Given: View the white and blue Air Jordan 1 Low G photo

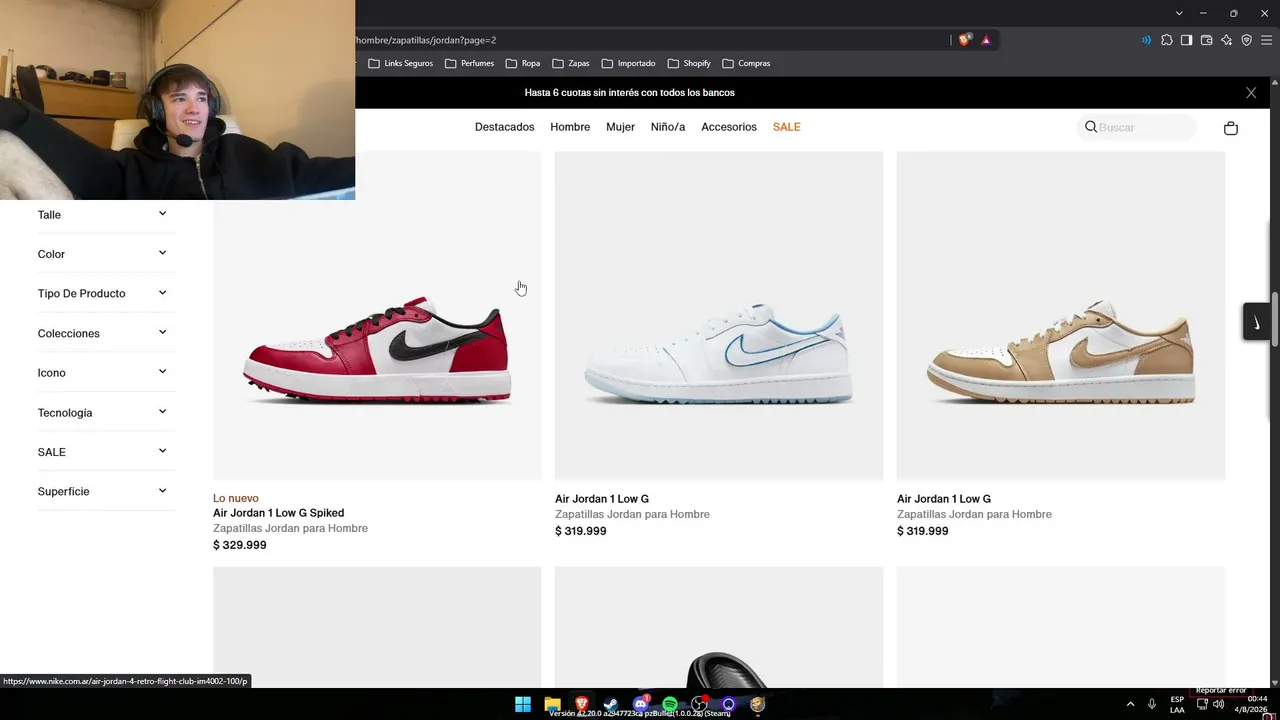Looking at the screenshot, I should click(x=719, y=316).
